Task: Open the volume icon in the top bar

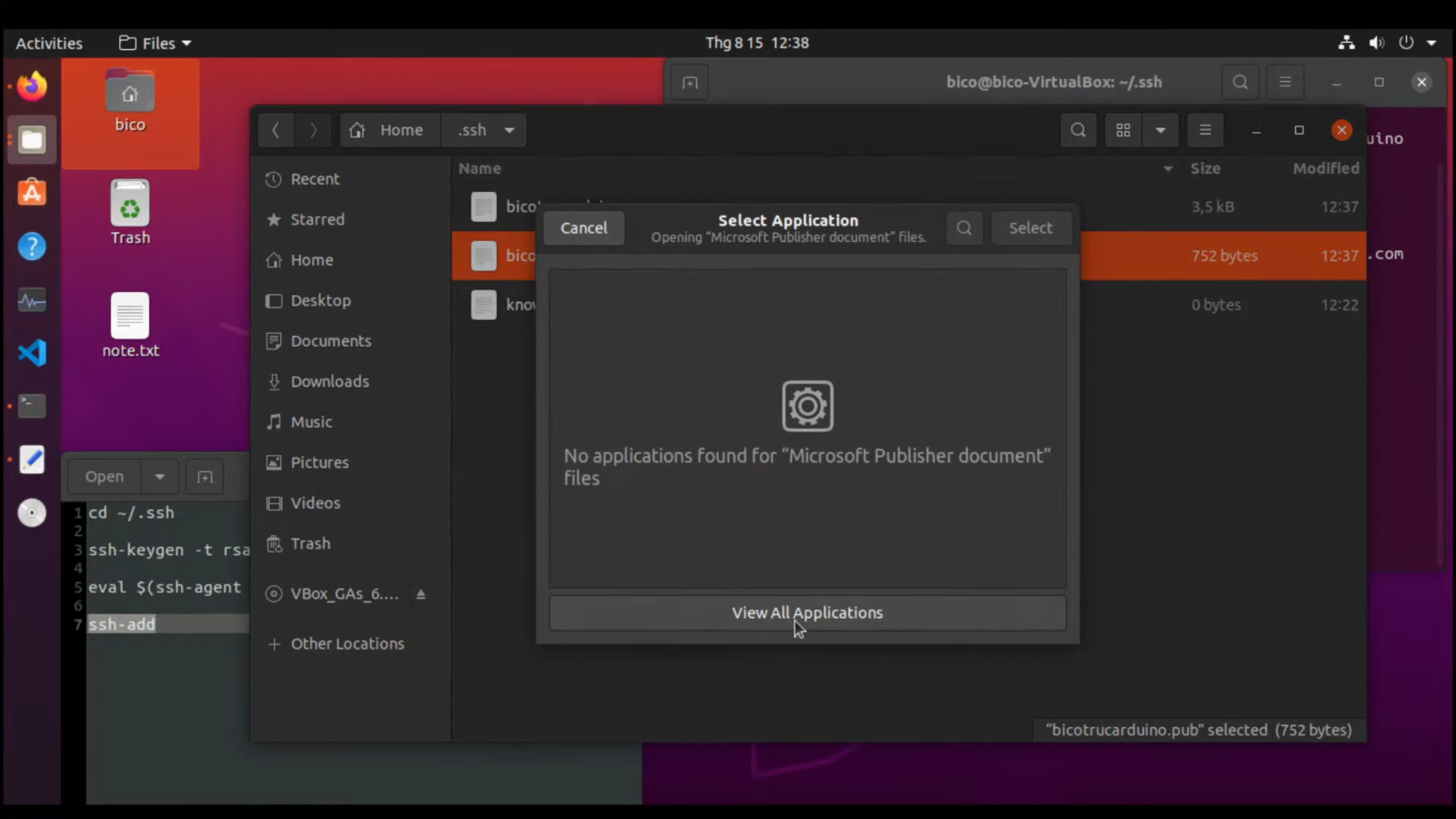Action: point(1376,42)
